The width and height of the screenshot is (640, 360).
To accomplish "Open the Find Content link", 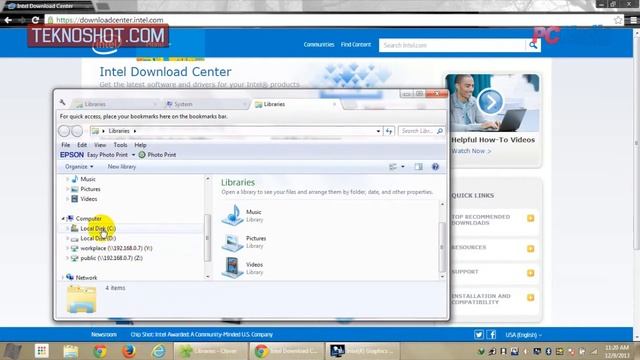I will pos(356,44).
